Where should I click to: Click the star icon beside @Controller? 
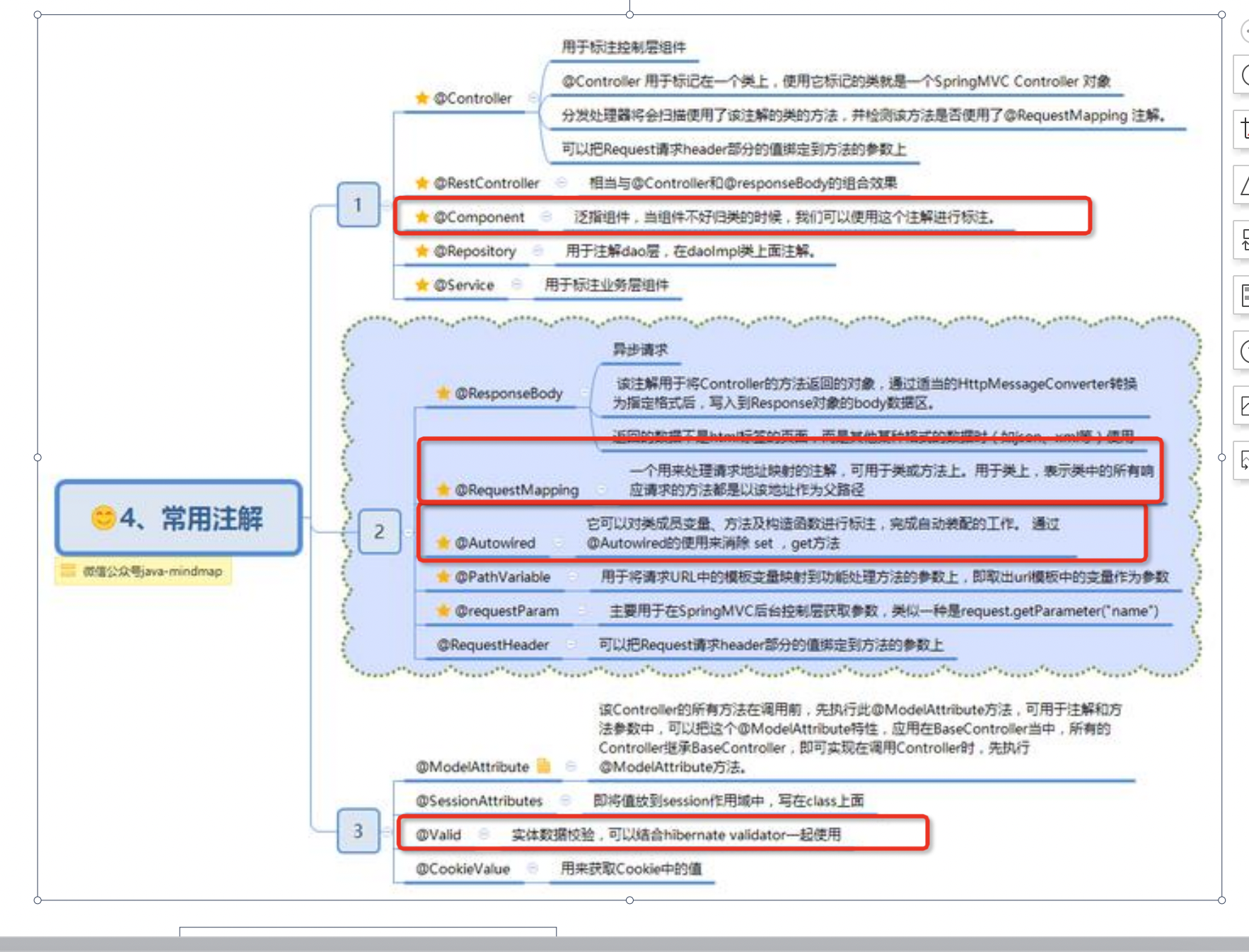(422, 98)
